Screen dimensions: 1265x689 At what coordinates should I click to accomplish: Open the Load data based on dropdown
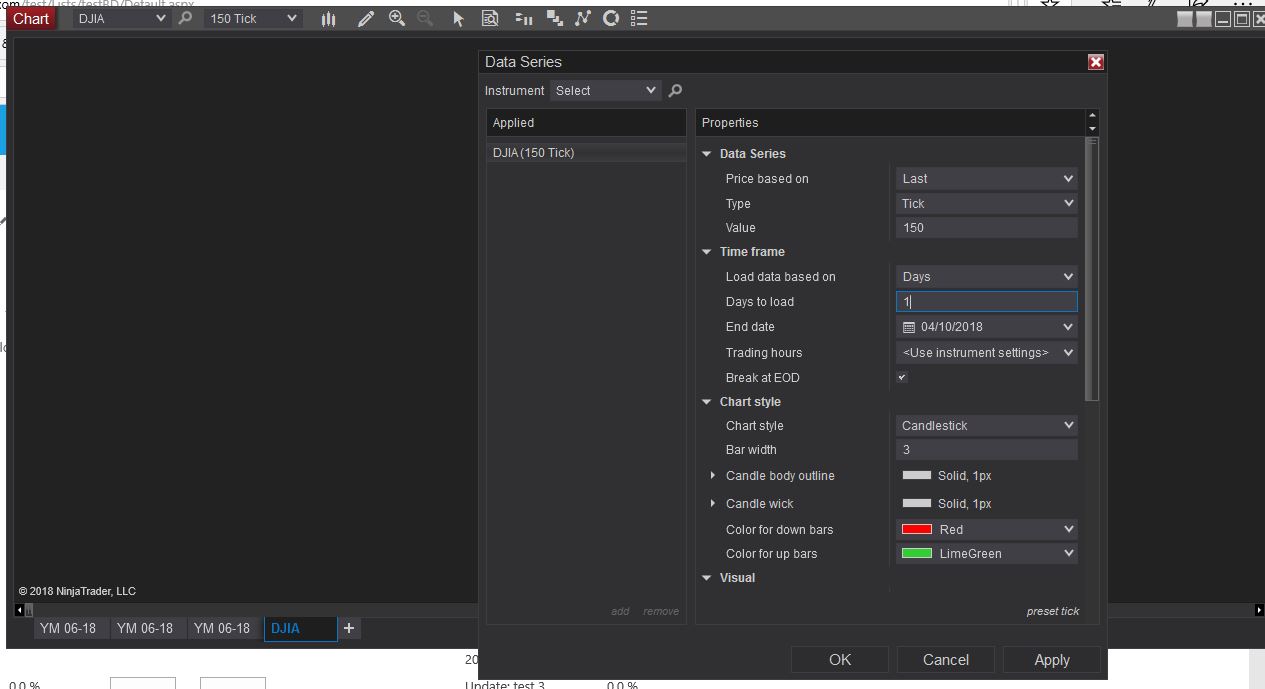point(987,277)
